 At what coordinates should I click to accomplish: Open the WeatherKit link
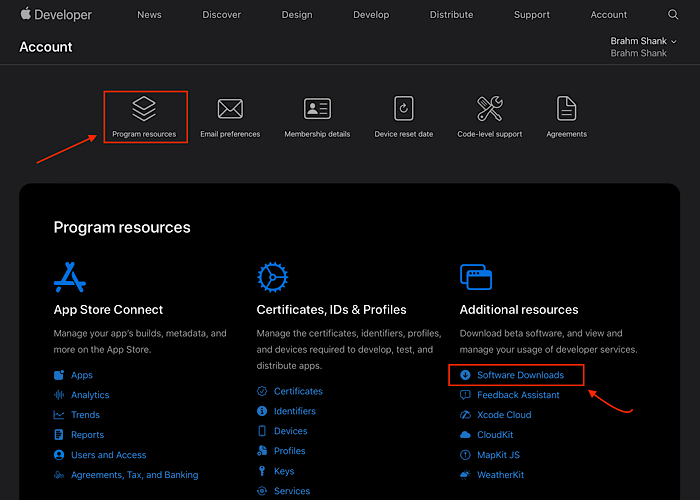(500, 475)
